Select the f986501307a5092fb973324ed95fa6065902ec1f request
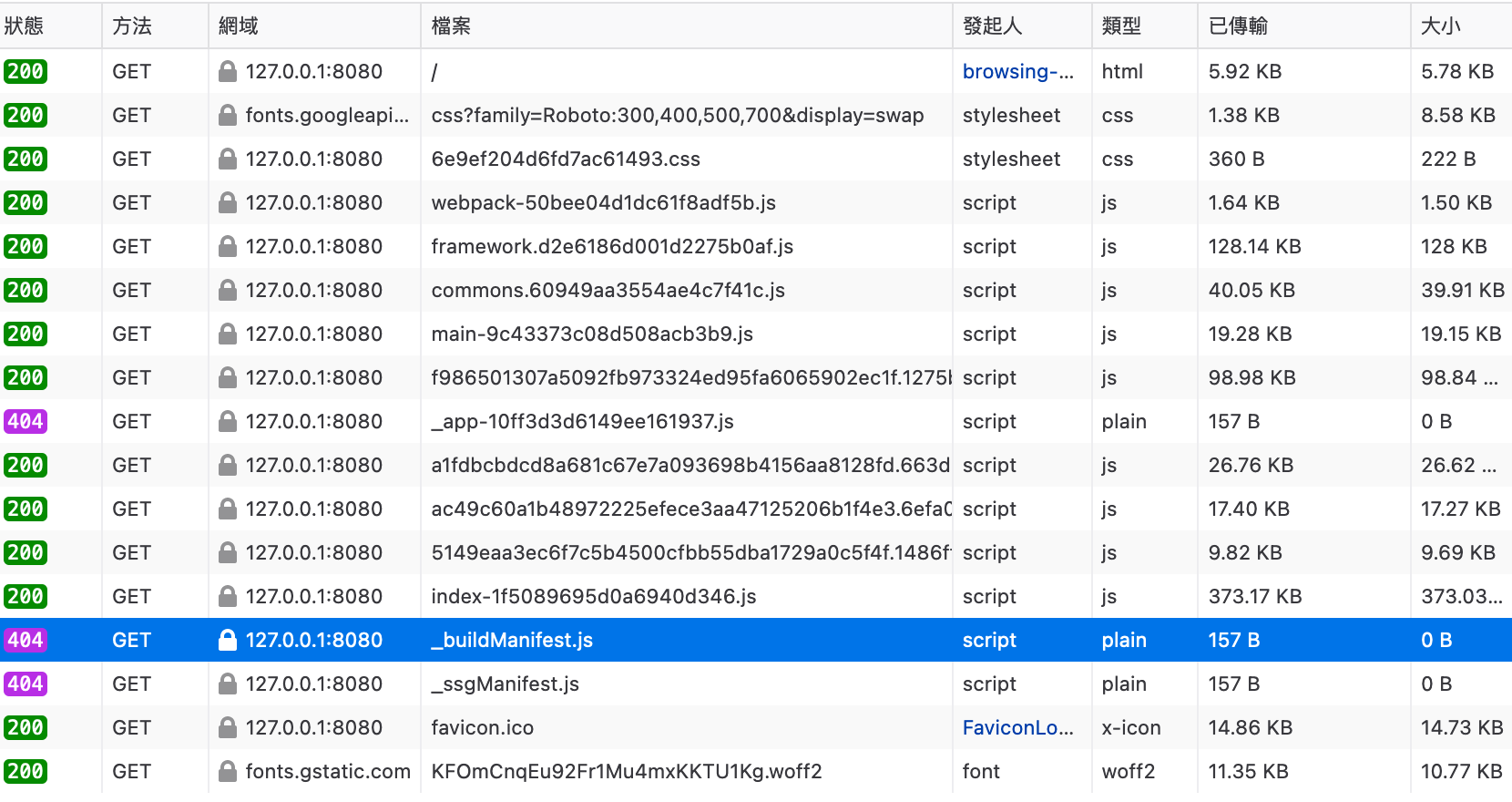1512x802 pixels. pyautogui.click(x=691, y=377)
